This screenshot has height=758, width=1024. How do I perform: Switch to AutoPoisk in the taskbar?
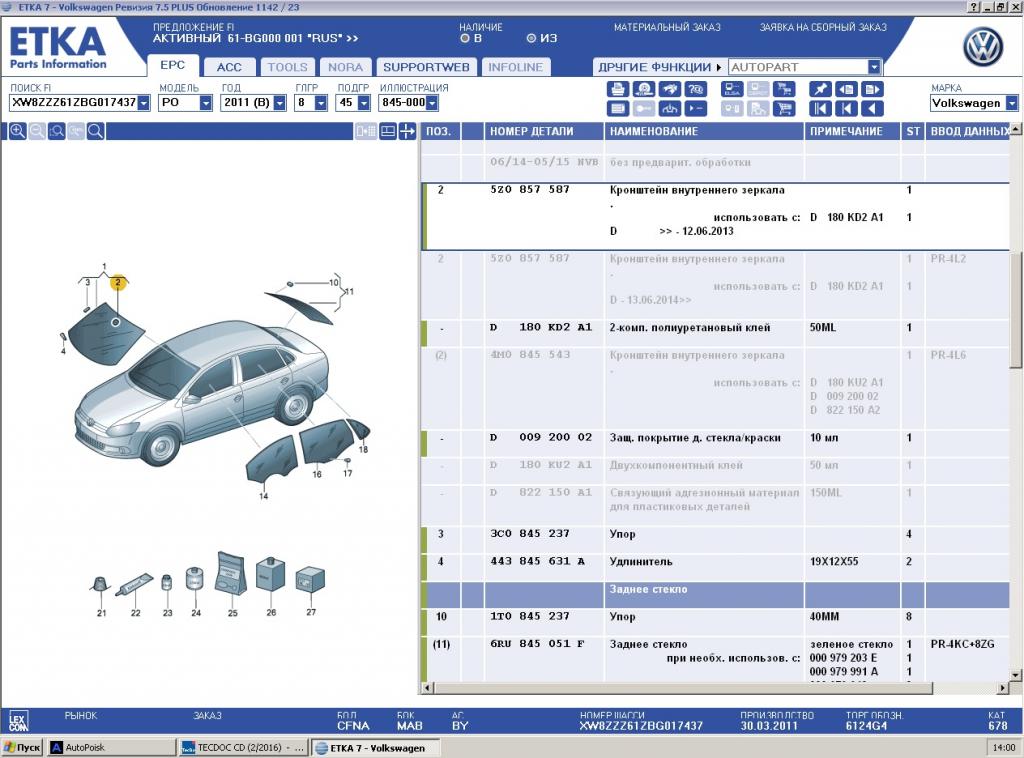111,748
